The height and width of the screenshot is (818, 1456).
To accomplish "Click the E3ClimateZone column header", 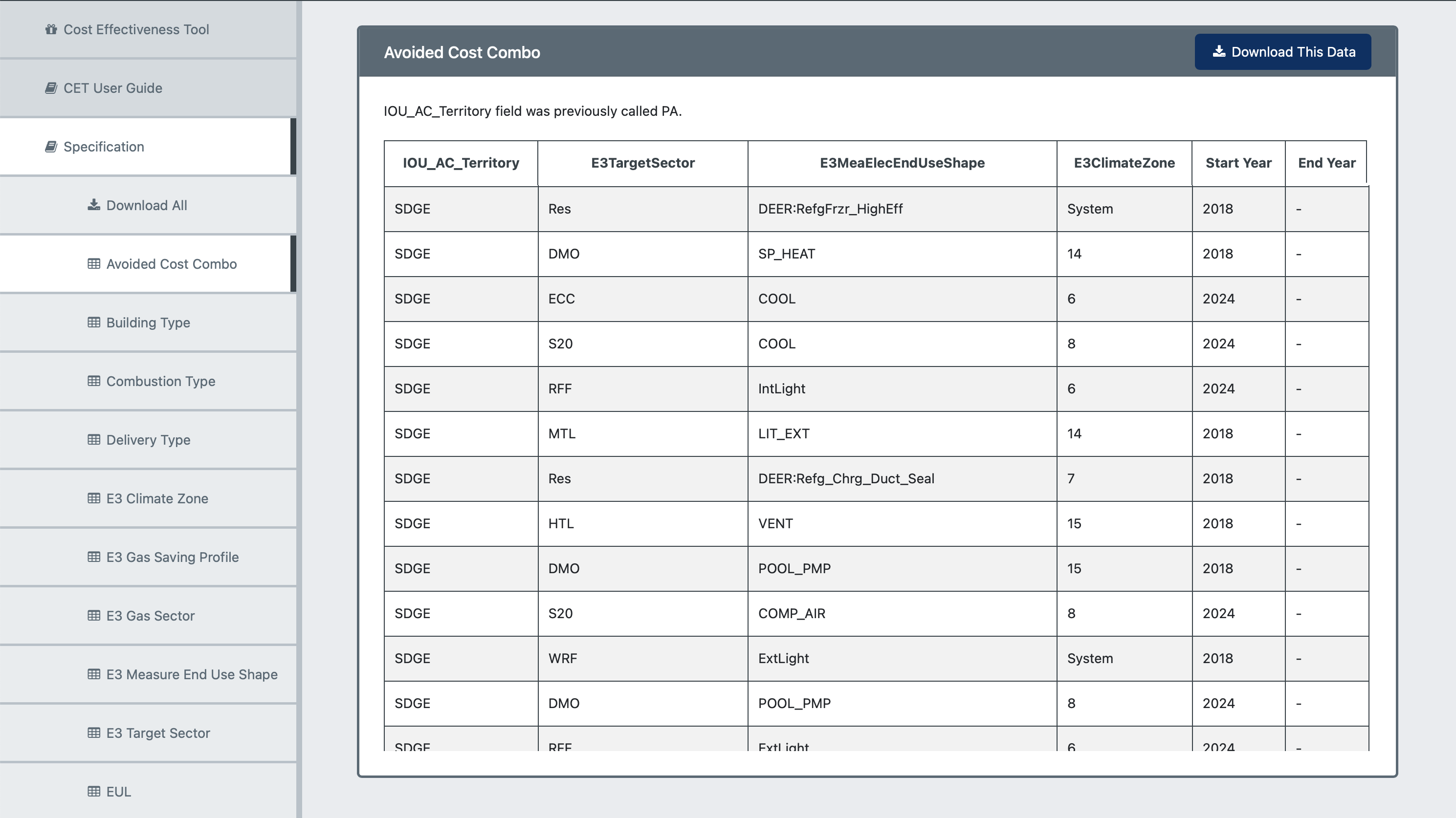I will coord(1124,163).
